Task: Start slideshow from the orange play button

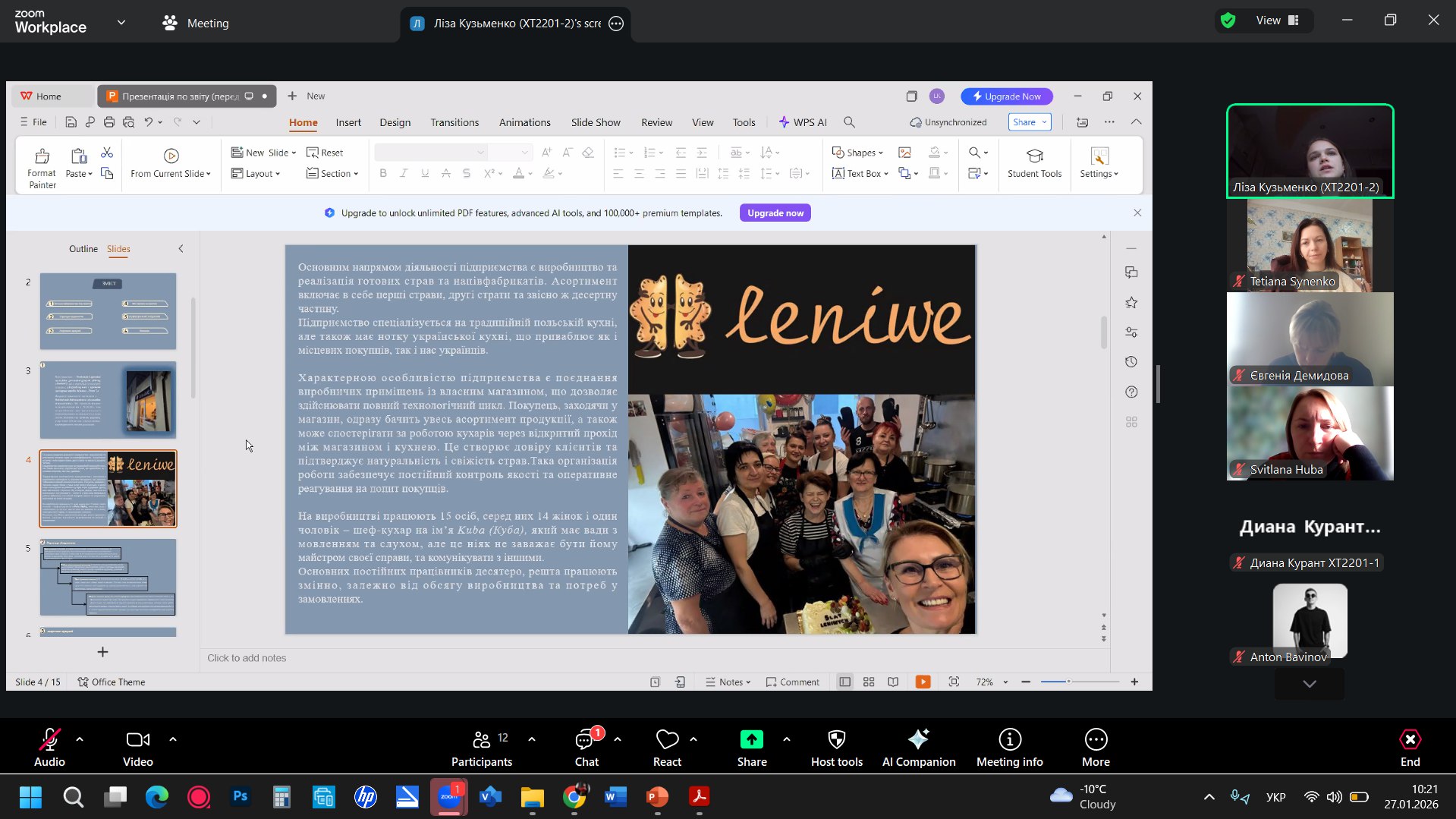Action: click(x=923, y=682)
